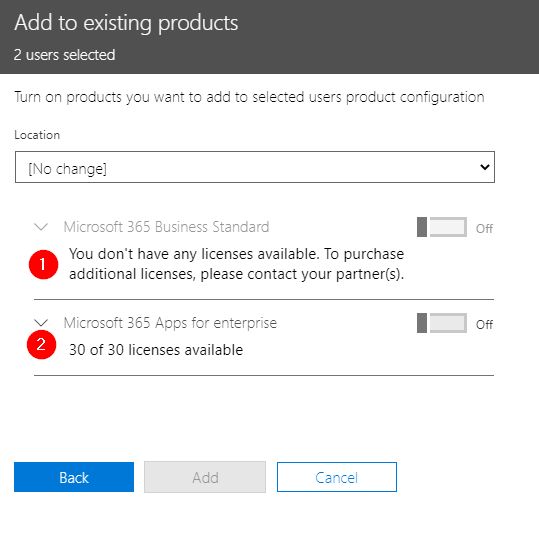The width and height of the screenshot is (539, 534).
Task: Select the Microsoft 365 Apps for enterprise label
Action: coord(170,323)
